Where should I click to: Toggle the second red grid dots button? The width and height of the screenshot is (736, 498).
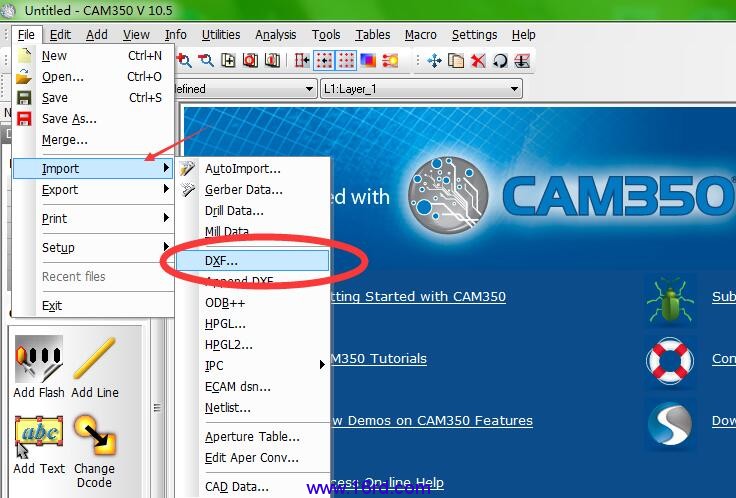pyautogui.click(x=346, y=61)
